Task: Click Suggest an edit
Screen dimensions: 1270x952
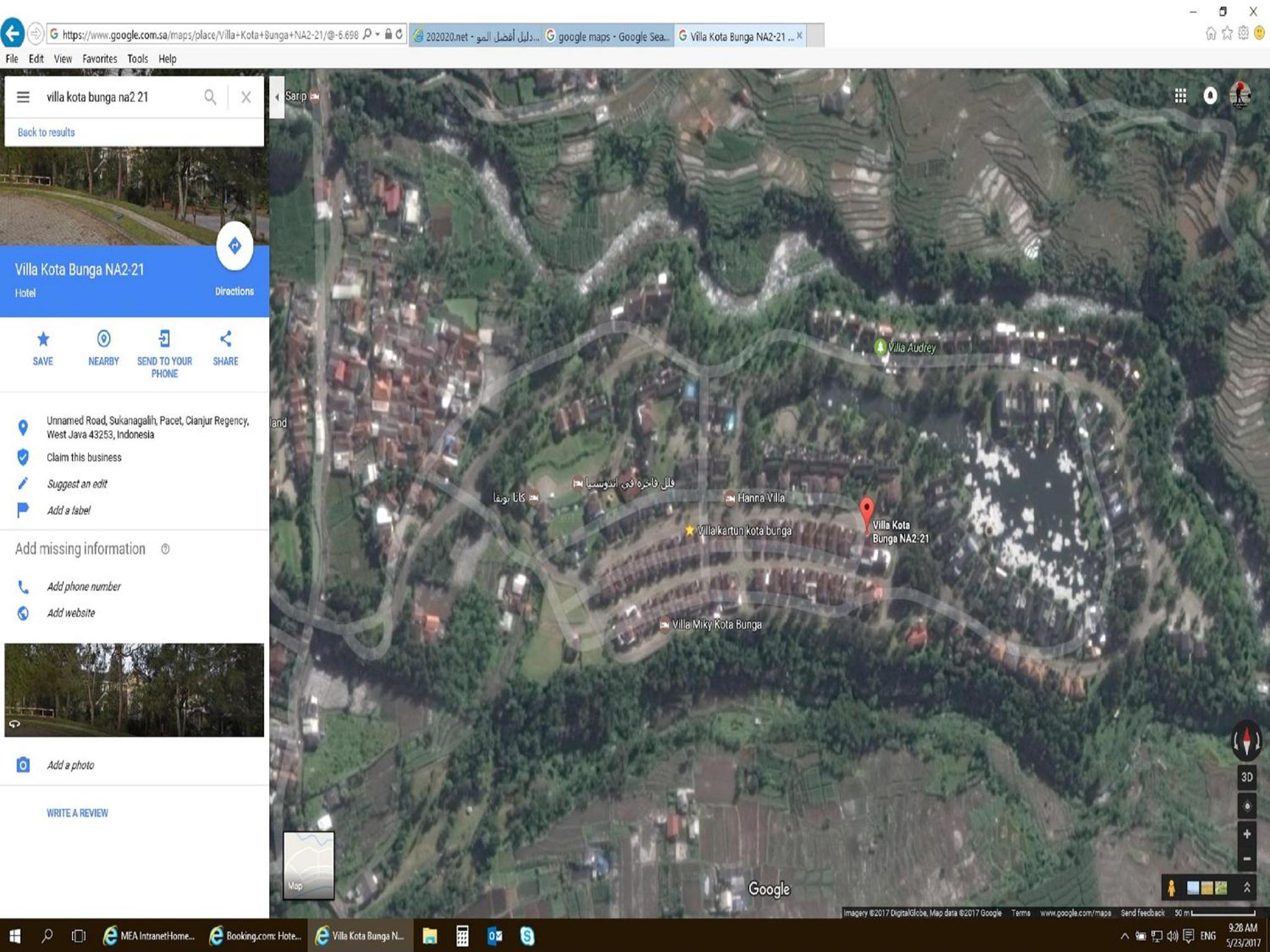Action: 77,484
